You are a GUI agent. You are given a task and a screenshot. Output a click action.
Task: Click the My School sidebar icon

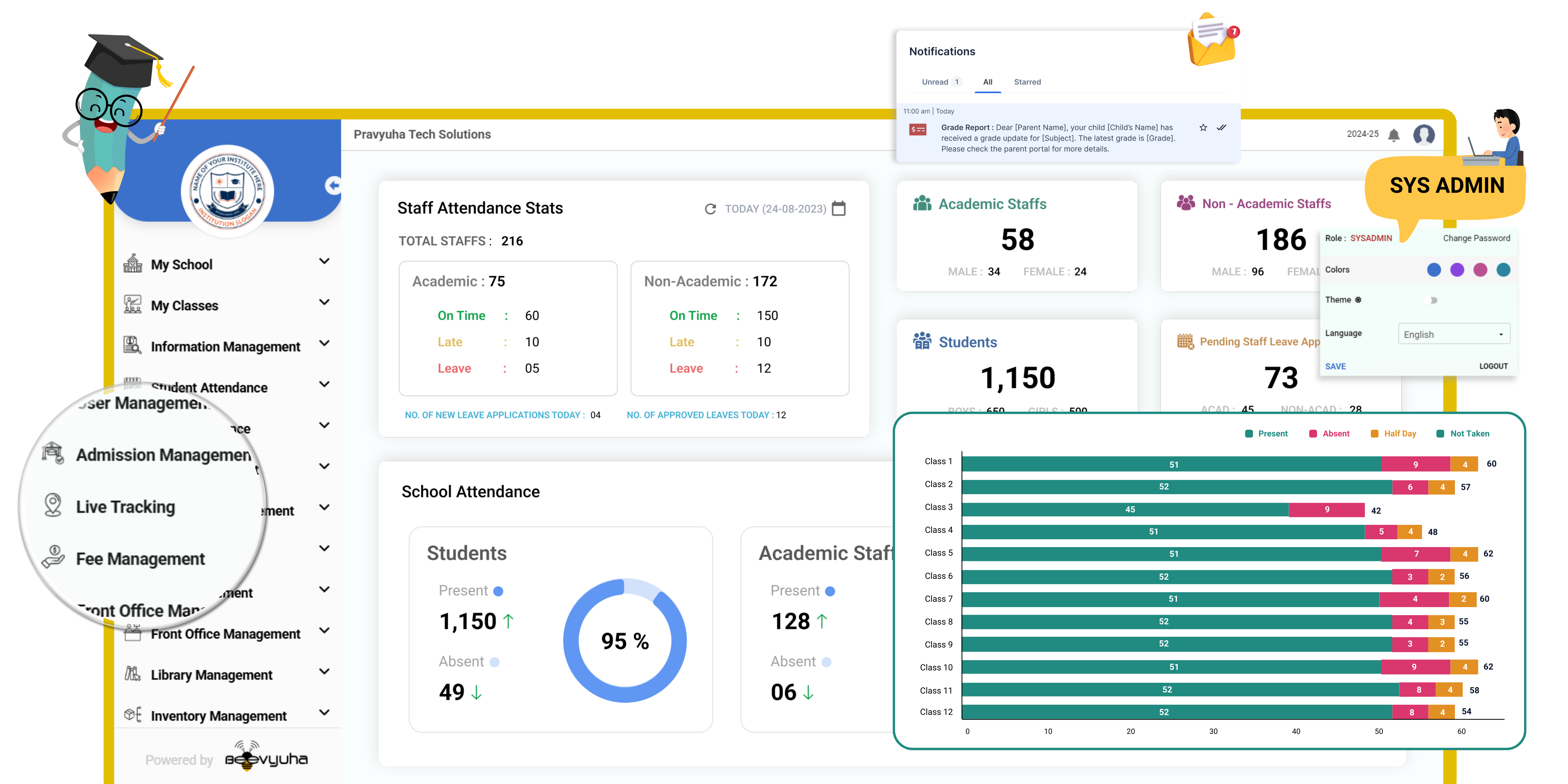point(132,264)
